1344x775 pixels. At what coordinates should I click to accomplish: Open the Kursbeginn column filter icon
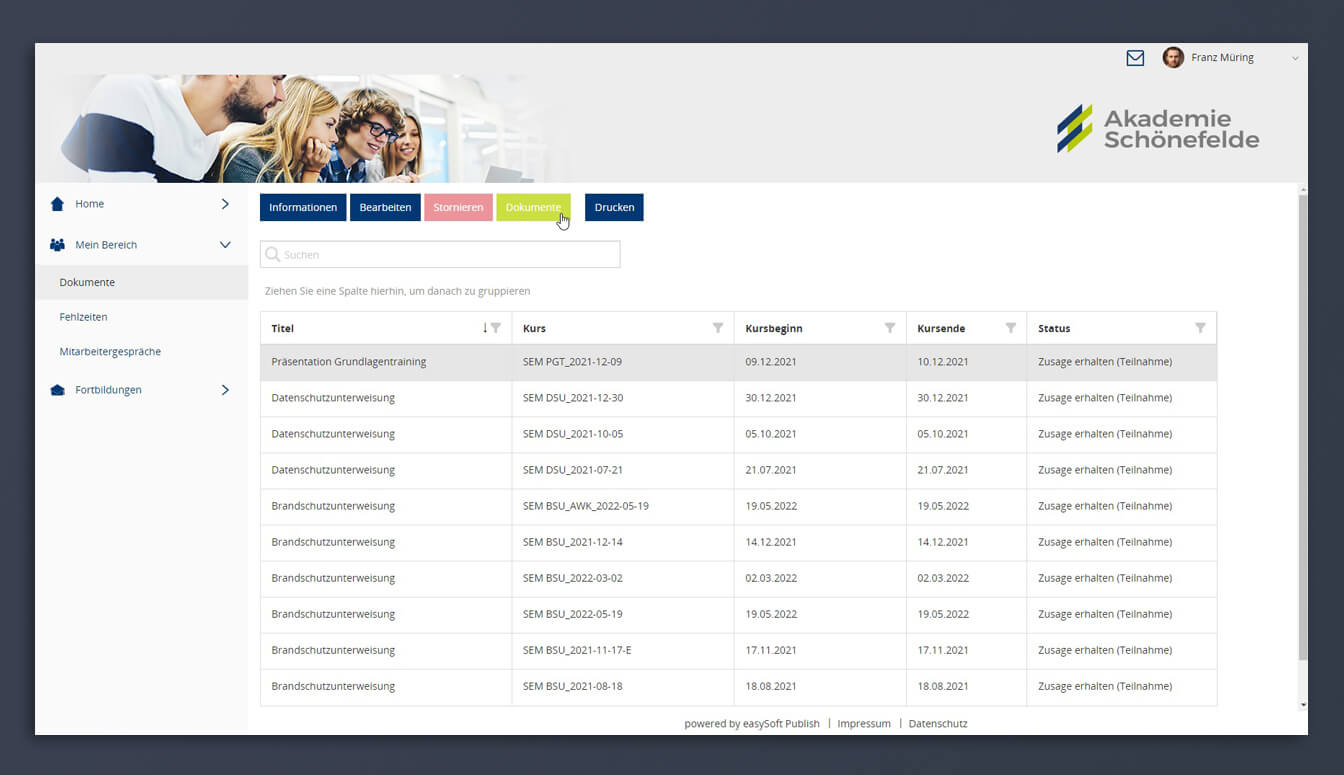point(890,328)
